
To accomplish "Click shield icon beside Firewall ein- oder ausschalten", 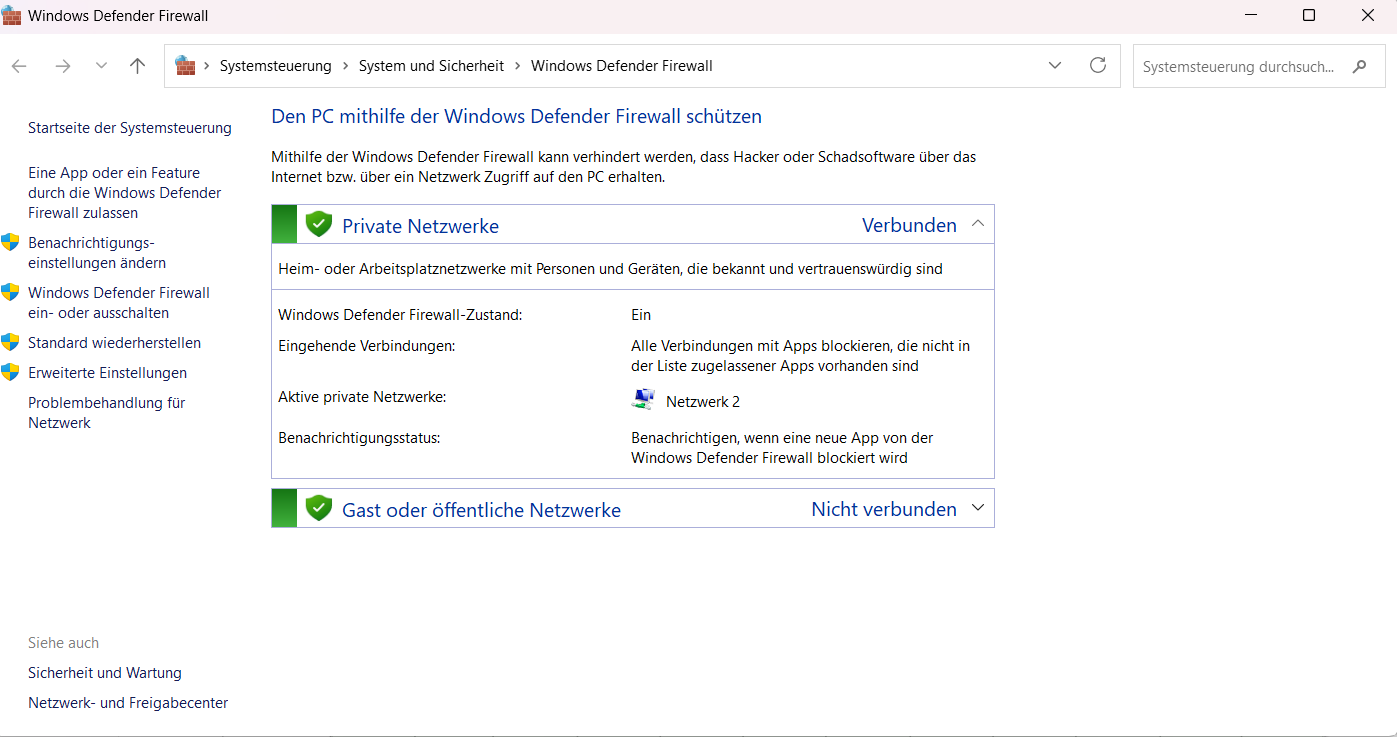I will tap(10, 292).
